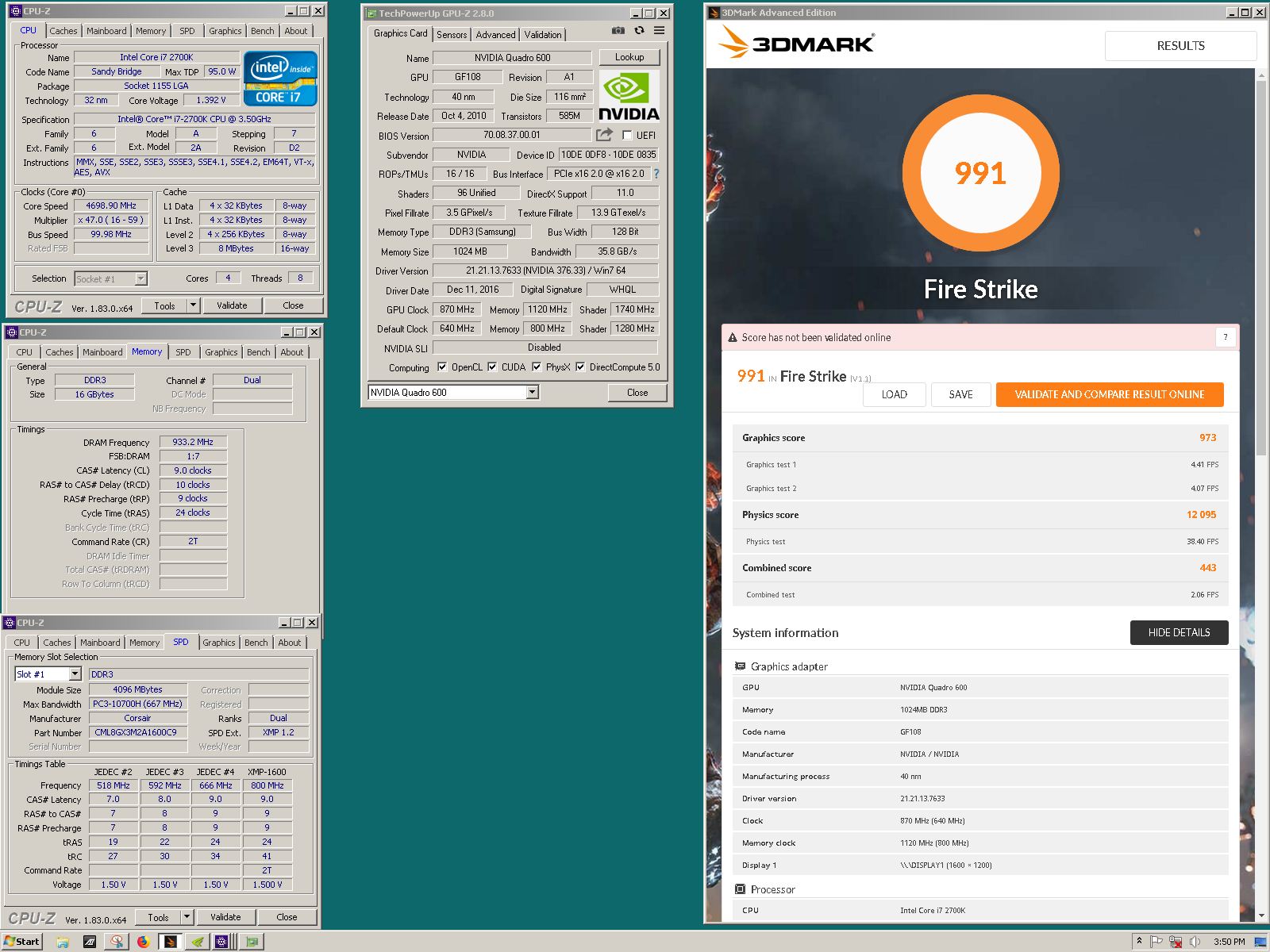Toggle the PhysX checkbox
1270x952 pixels.
click(x=537, y=367)
